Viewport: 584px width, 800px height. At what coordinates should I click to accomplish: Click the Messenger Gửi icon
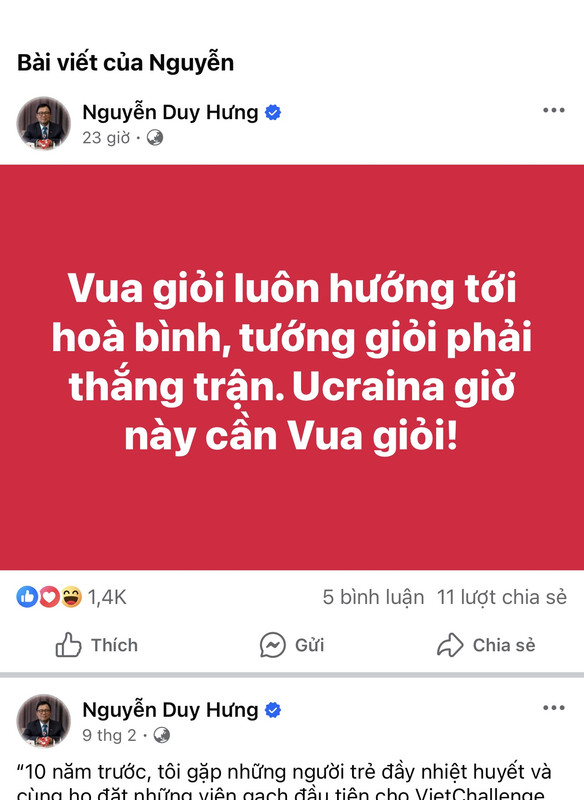tap(273, 645)
